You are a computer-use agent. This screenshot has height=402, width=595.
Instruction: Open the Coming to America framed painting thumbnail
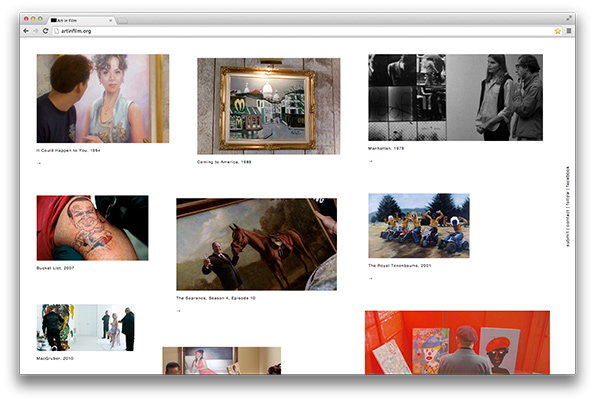(x=269, y=106)
